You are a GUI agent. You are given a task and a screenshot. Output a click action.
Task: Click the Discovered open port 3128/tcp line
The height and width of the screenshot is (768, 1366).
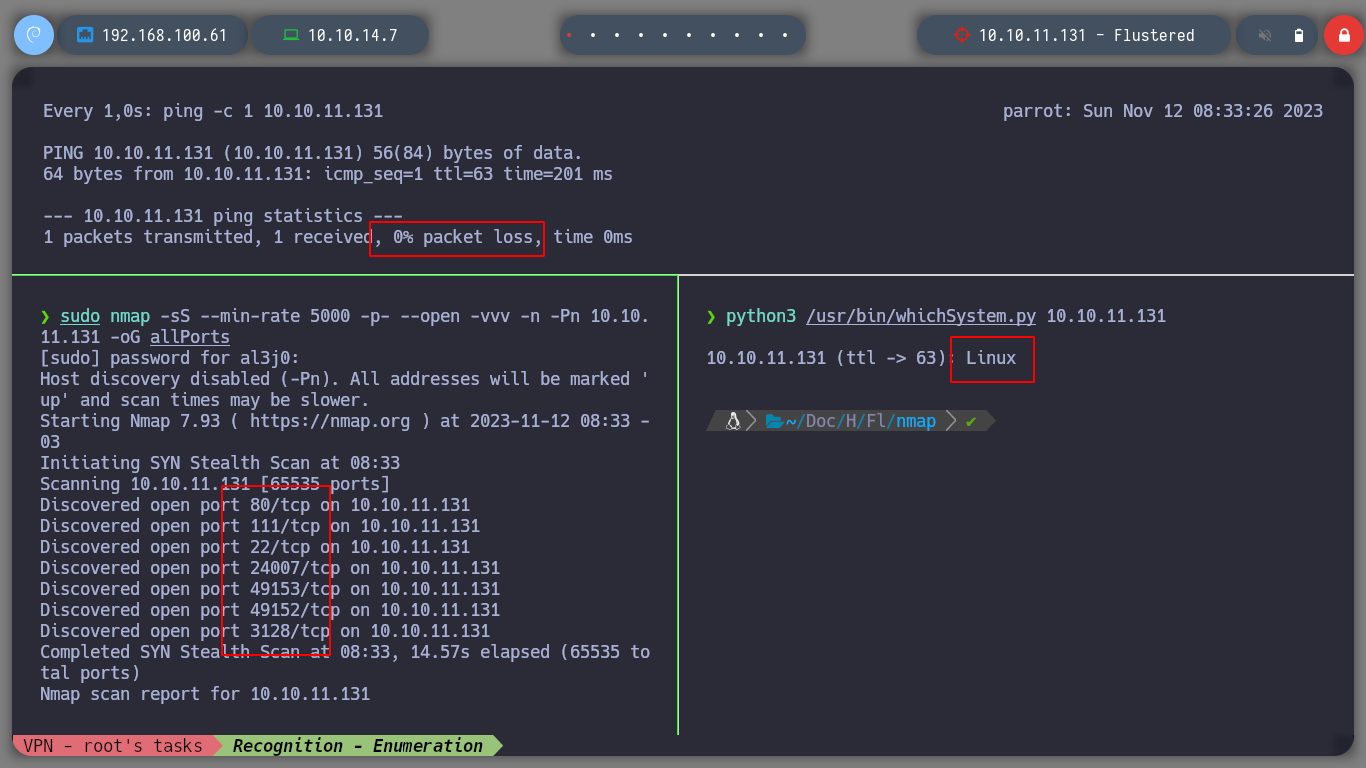pyautogui.click(x=265, y=631)
